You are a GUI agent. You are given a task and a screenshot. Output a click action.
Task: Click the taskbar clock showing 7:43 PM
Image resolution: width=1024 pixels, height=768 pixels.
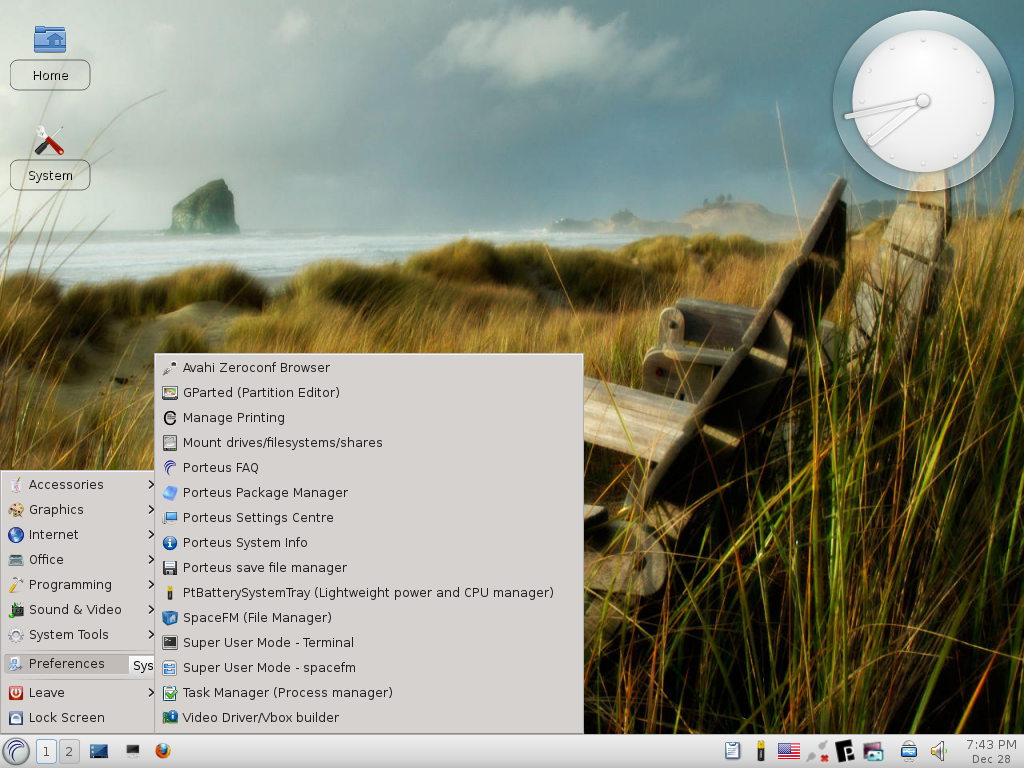pyautogui.click(x=991, y=751)
